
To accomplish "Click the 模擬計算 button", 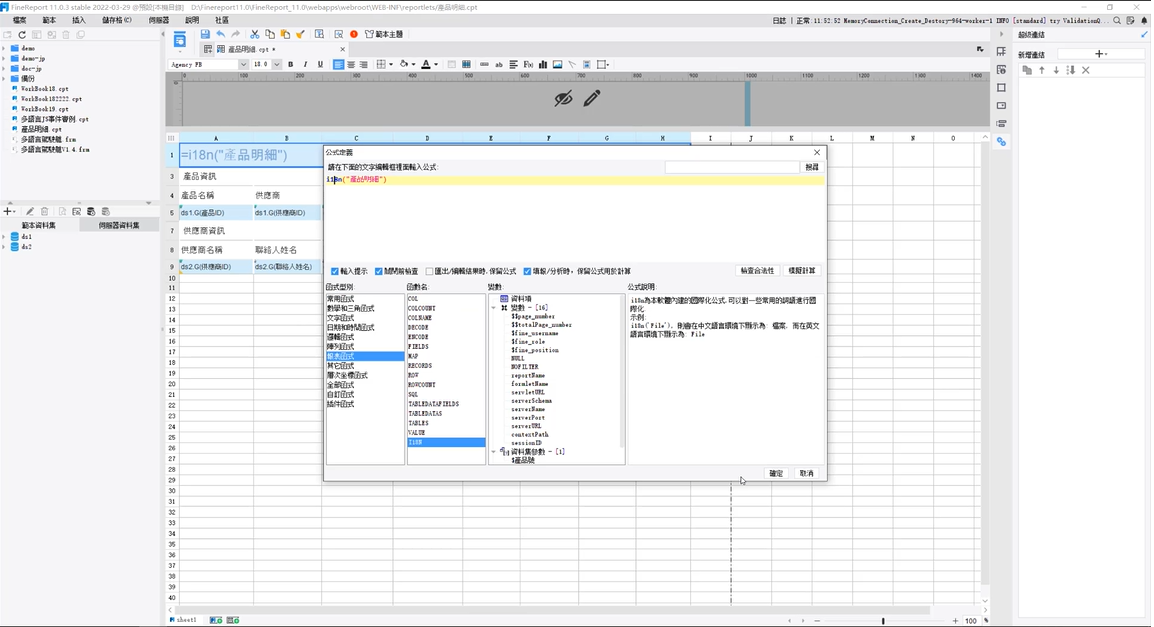I will click(x=801, y=271).
